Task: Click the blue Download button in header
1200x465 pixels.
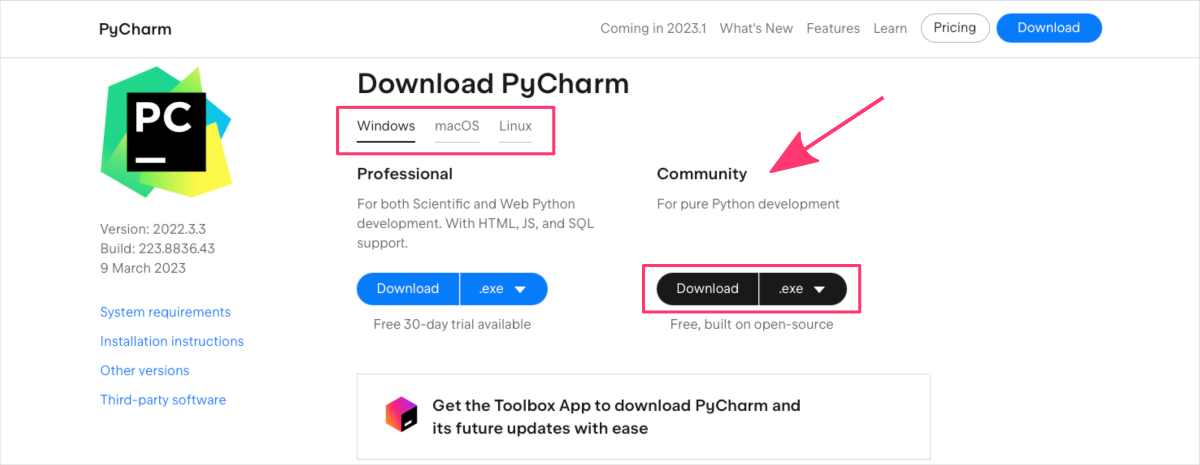Action: 1048,28
